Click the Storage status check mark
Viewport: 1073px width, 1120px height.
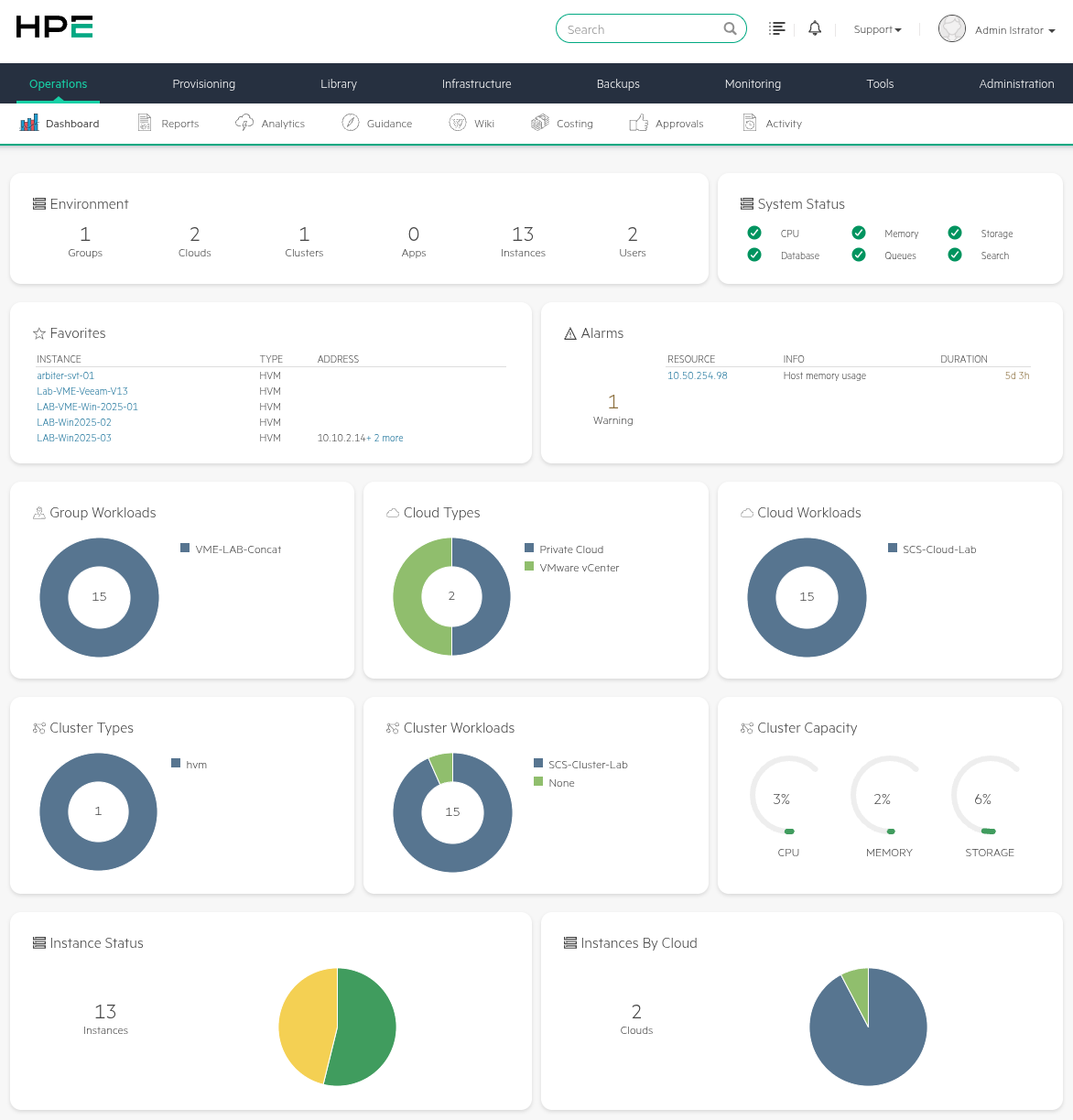pyautogui.click(x=955, y=233)
